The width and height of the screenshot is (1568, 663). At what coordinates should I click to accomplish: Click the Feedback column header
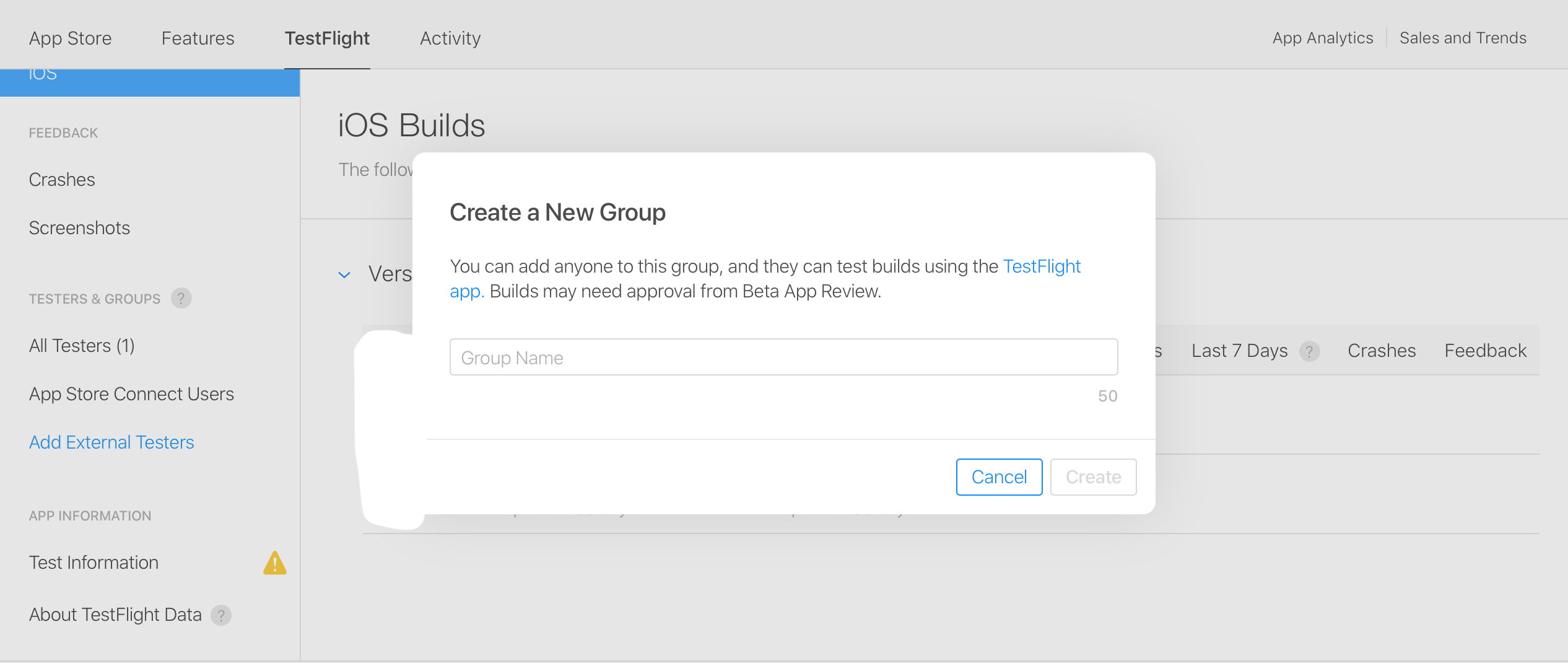tap(1485, 351)
